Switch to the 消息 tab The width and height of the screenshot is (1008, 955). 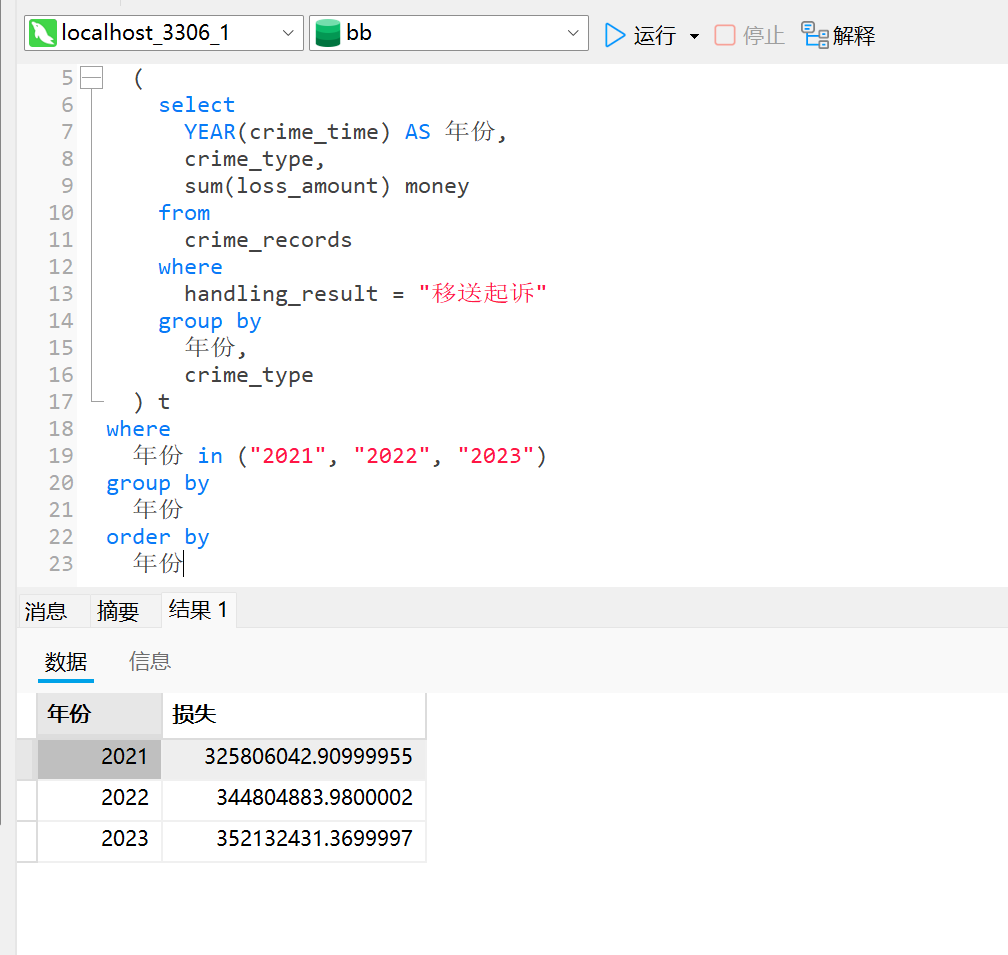[47, 611]
